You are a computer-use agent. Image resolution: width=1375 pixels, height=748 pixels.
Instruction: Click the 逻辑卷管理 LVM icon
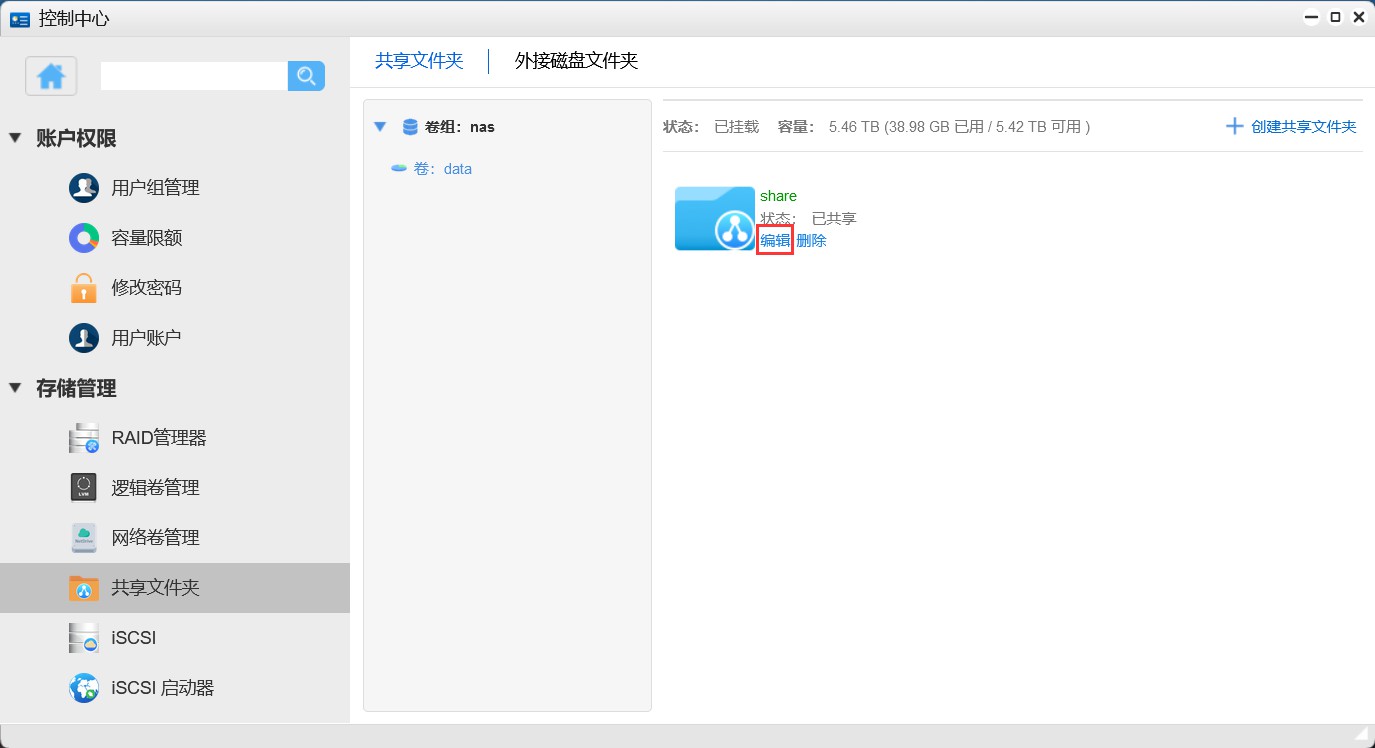click(84, 488)
